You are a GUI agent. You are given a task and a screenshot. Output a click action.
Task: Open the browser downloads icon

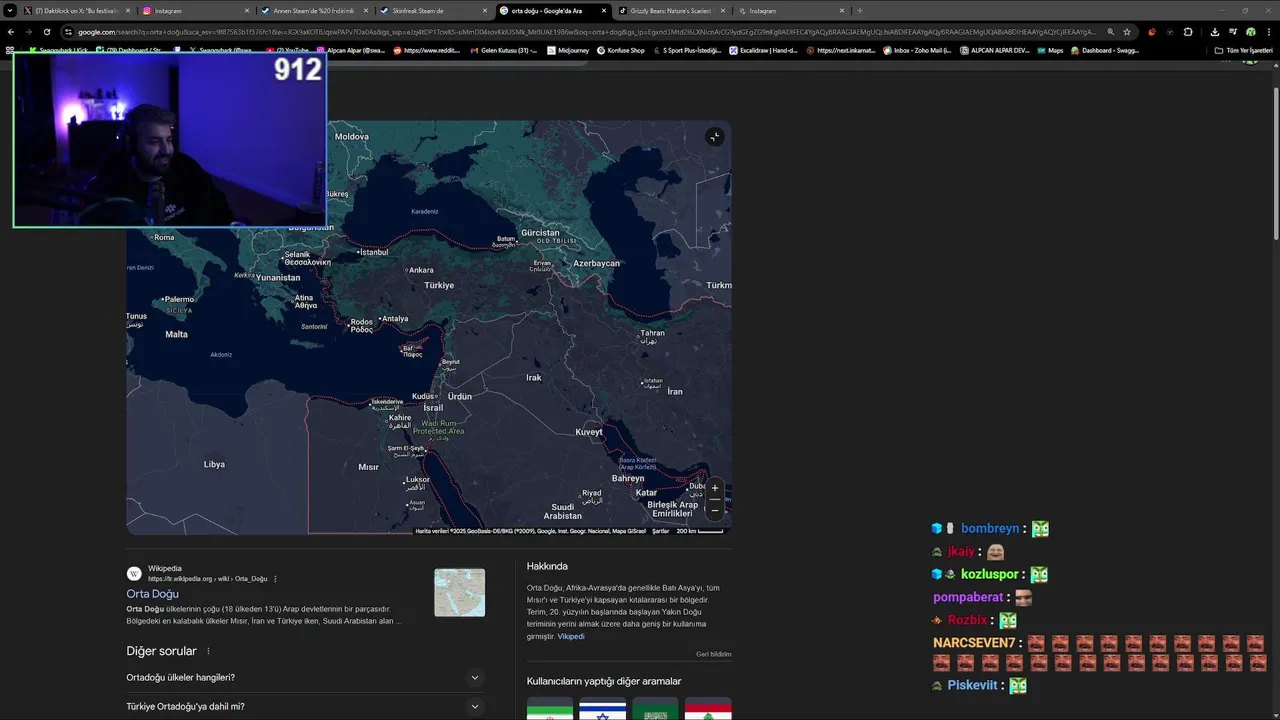(x=1214, y=32)
